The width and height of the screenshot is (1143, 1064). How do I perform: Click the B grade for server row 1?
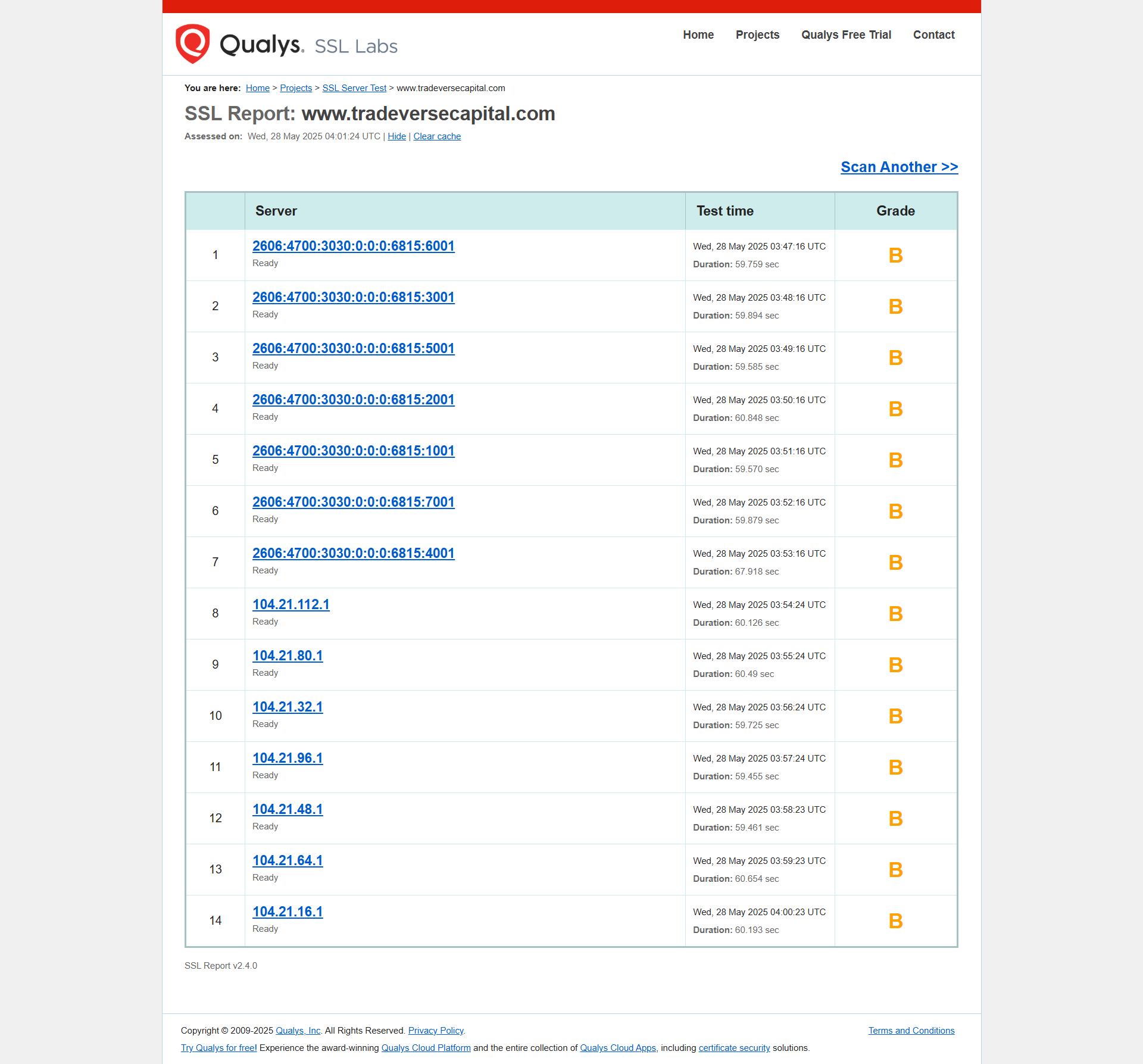(895, 255)
